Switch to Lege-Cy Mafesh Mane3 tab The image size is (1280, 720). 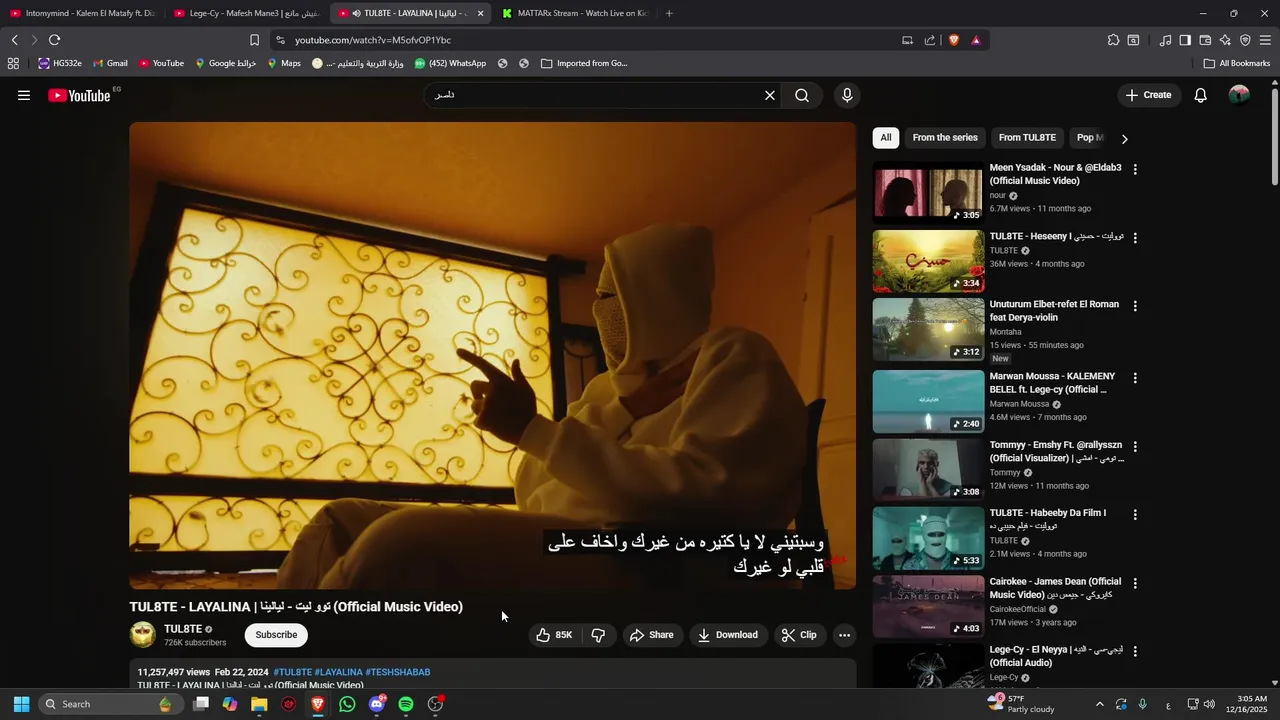[247, 13]
